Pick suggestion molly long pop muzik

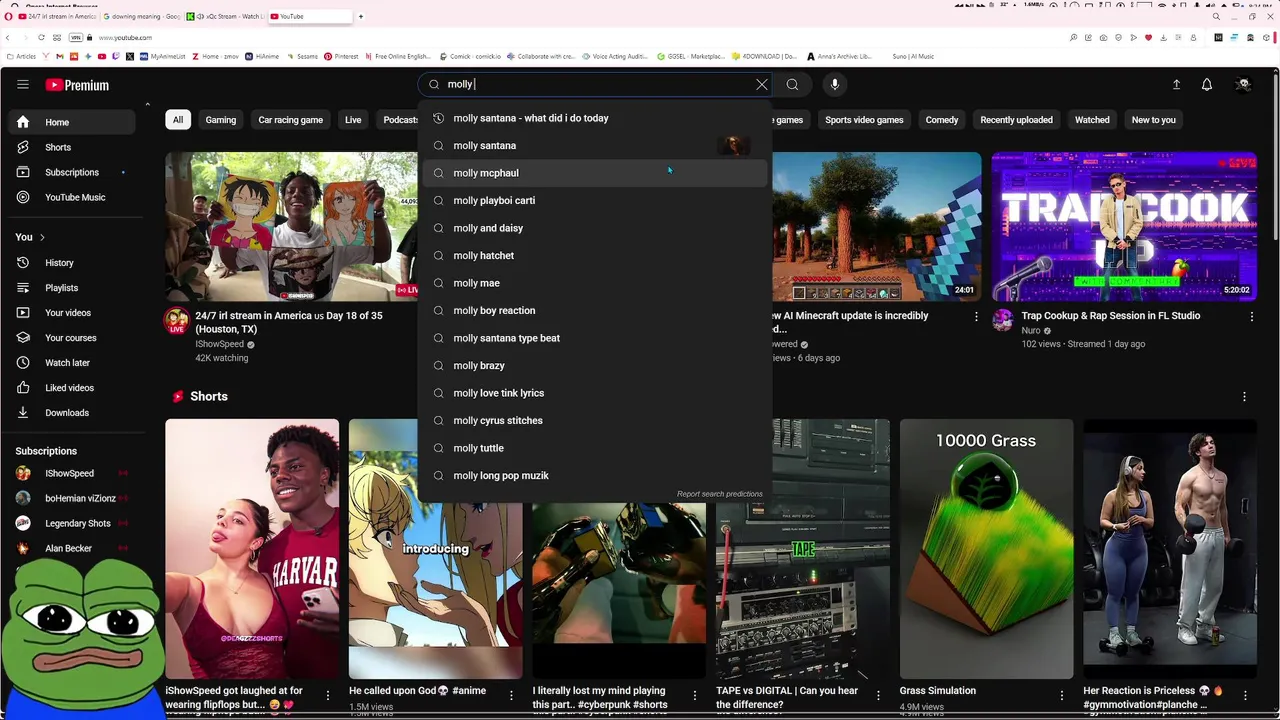(x=595, y=476)
